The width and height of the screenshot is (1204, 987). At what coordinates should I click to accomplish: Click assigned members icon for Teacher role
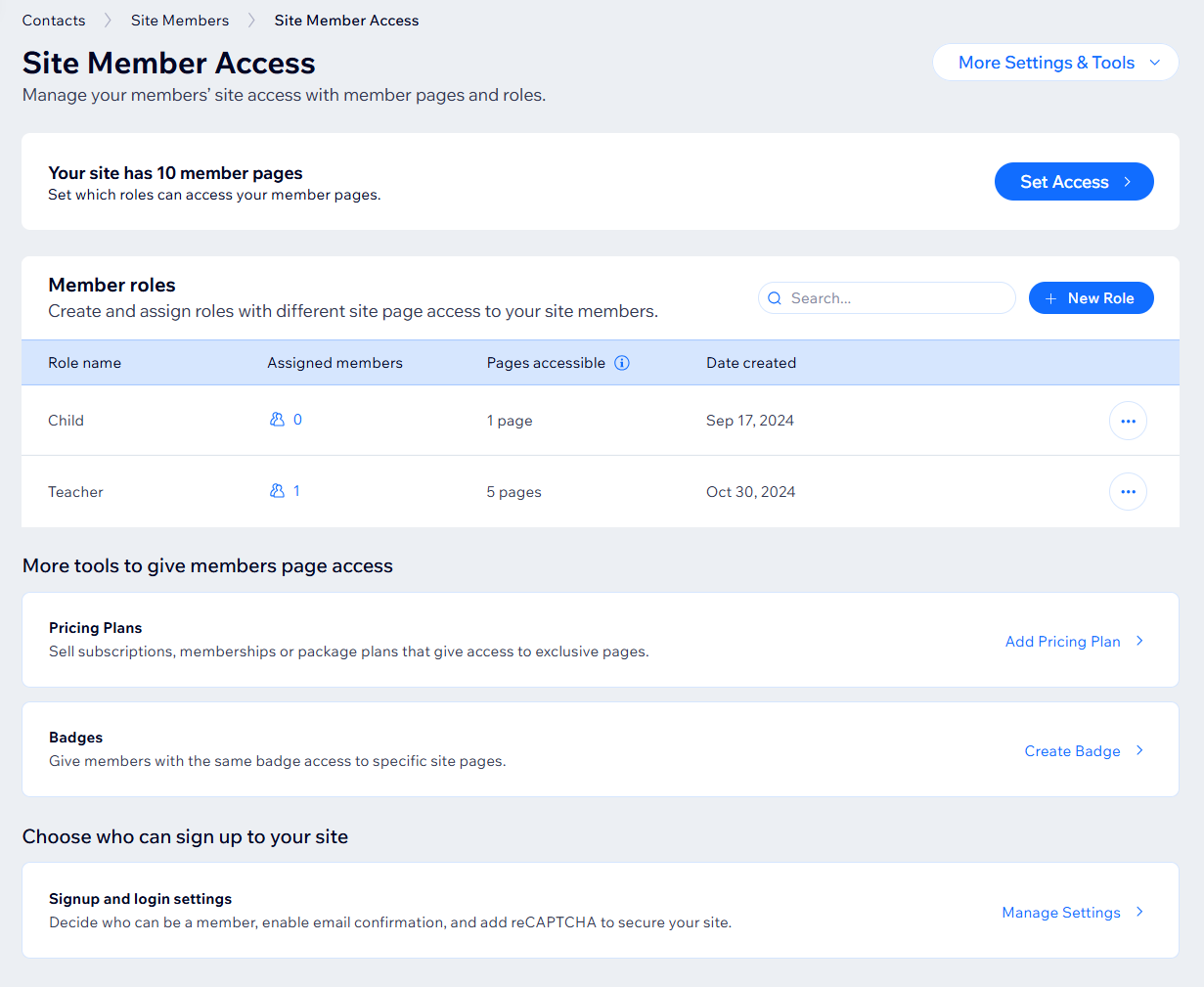click(277, 491)
